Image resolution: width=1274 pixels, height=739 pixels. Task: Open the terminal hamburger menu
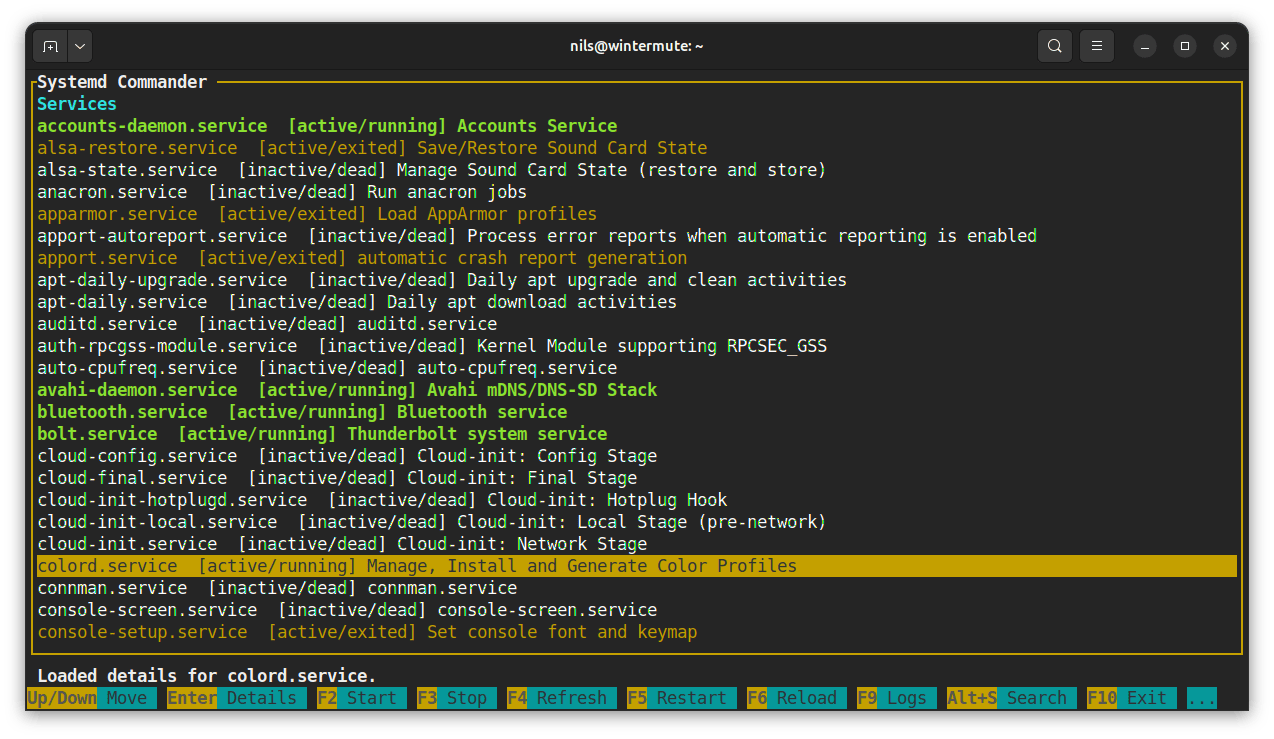click(x=1097, y=46)
